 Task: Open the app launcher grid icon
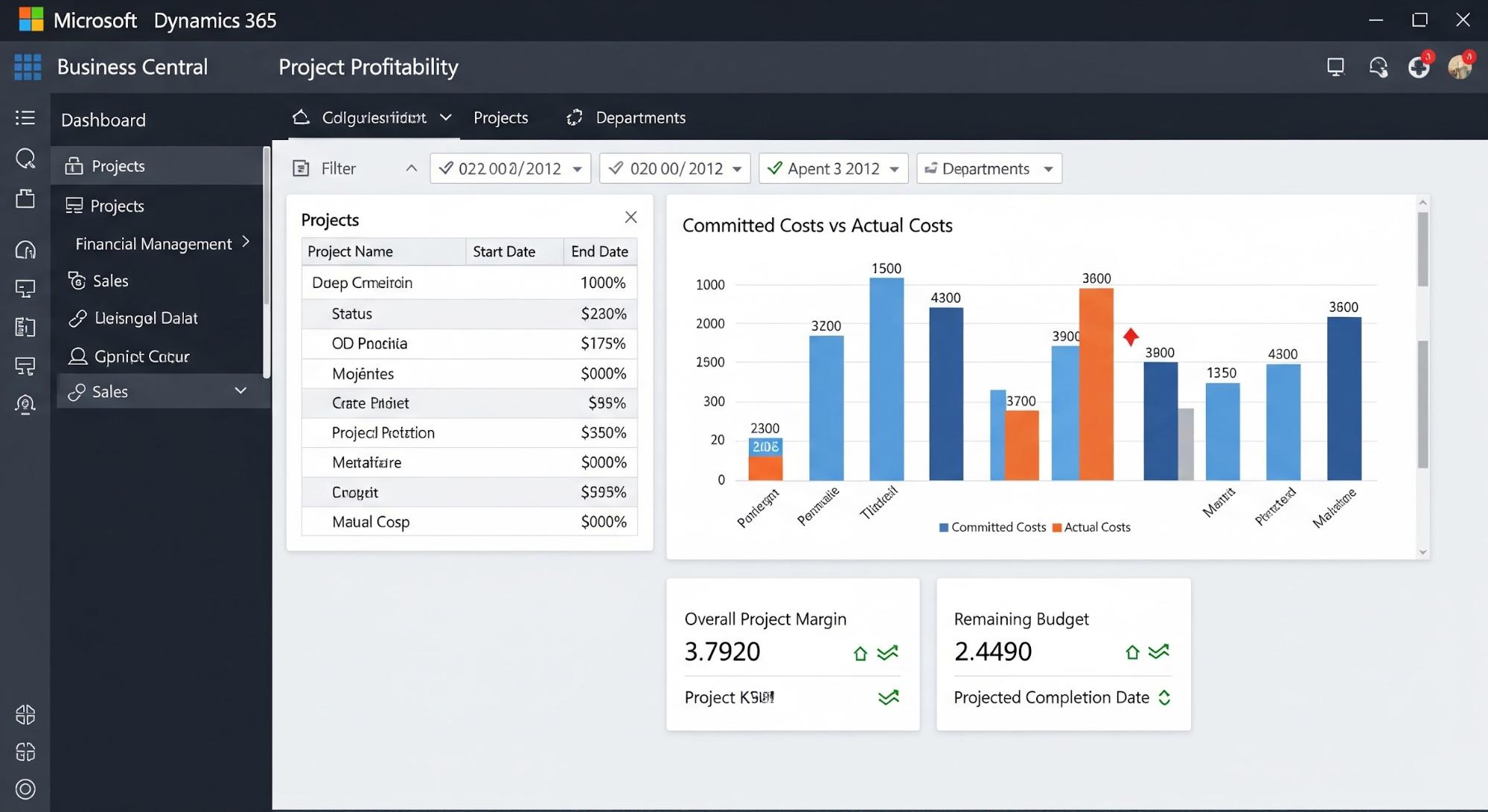(28, 67)
